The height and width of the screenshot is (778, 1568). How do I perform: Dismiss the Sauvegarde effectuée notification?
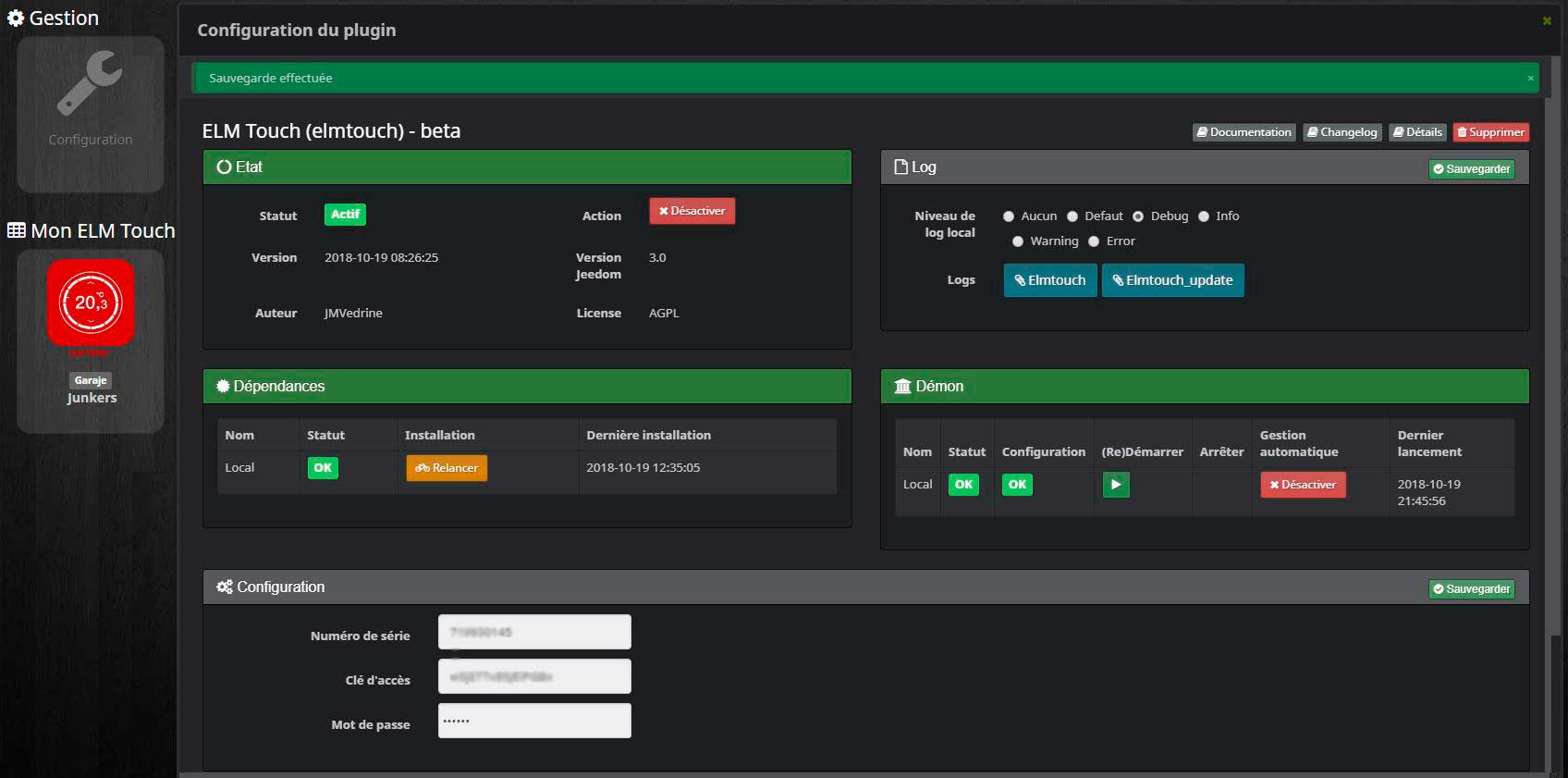coord(1530,79)
